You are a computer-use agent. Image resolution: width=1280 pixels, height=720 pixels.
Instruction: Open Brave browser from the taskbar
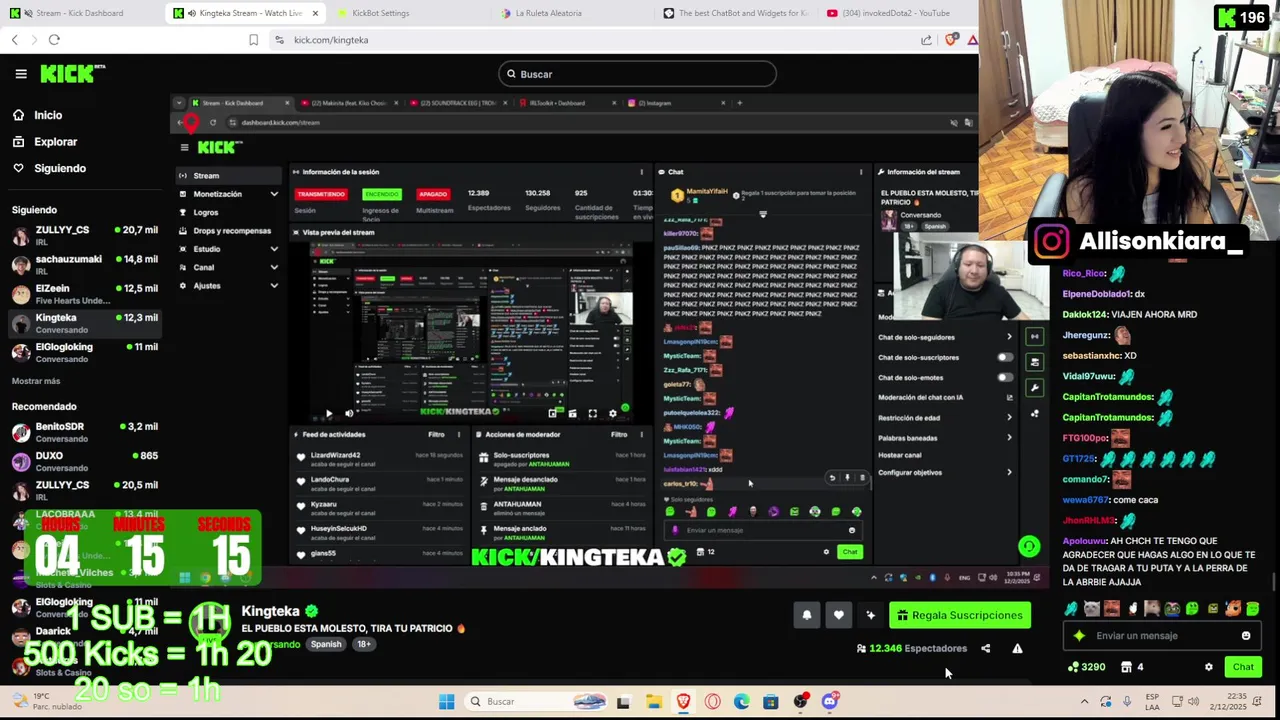coord(683,702)
